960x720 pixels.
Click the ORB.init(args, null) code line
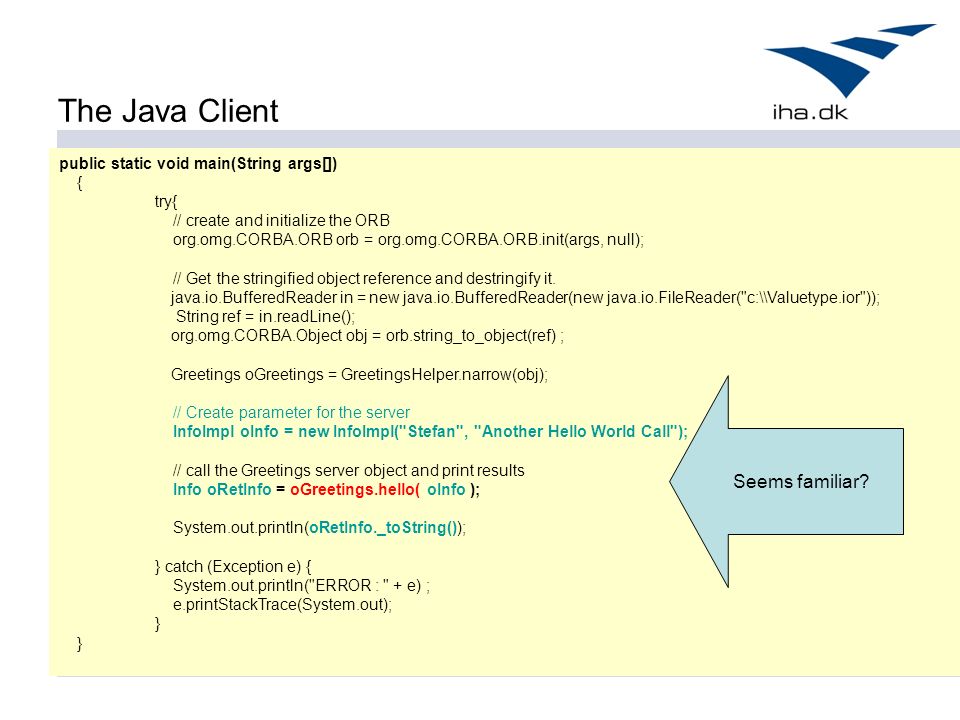pos(408,239)
